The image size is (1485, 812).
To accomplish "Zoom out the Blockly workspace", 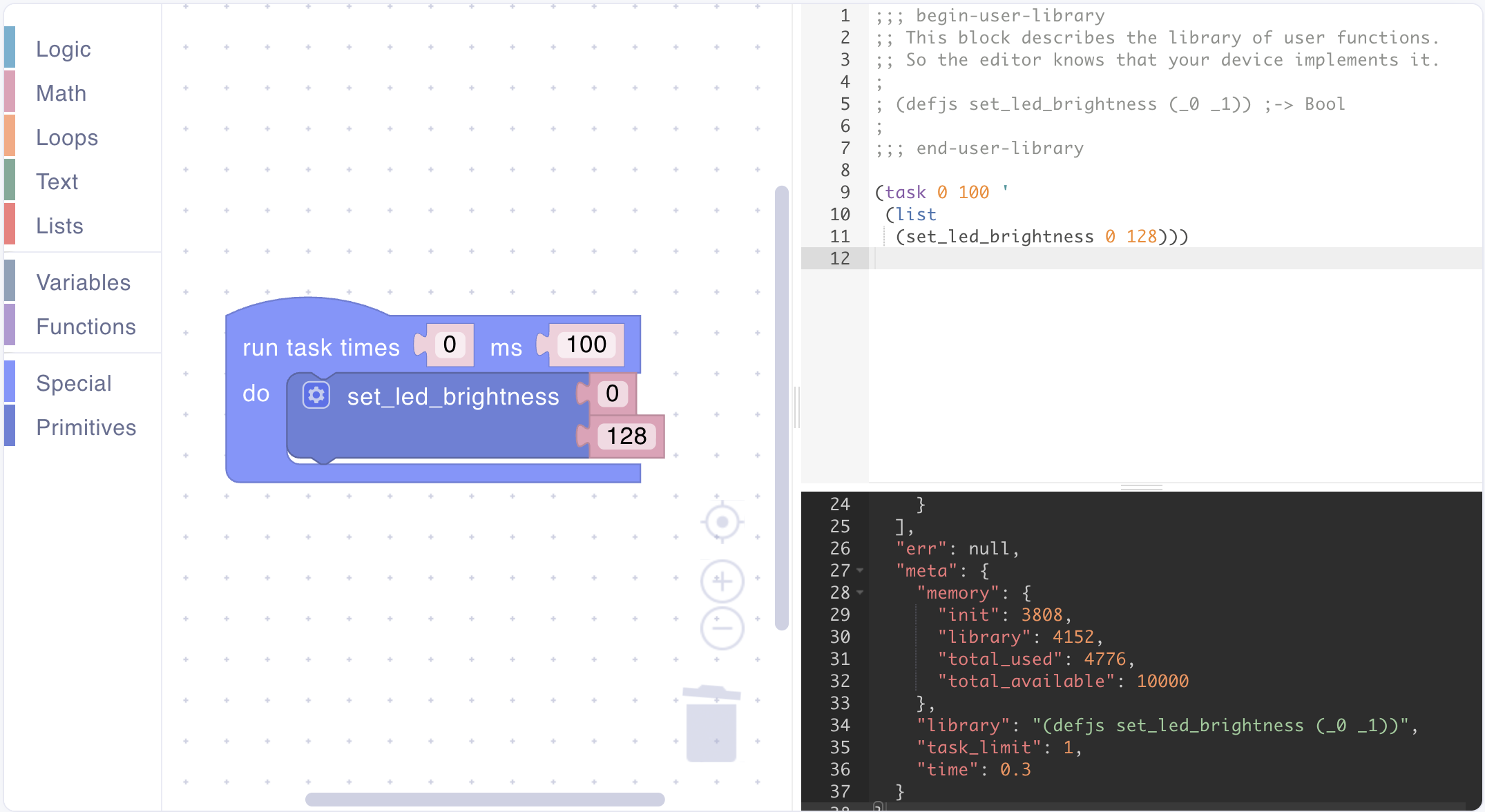I will coord(722,628).
